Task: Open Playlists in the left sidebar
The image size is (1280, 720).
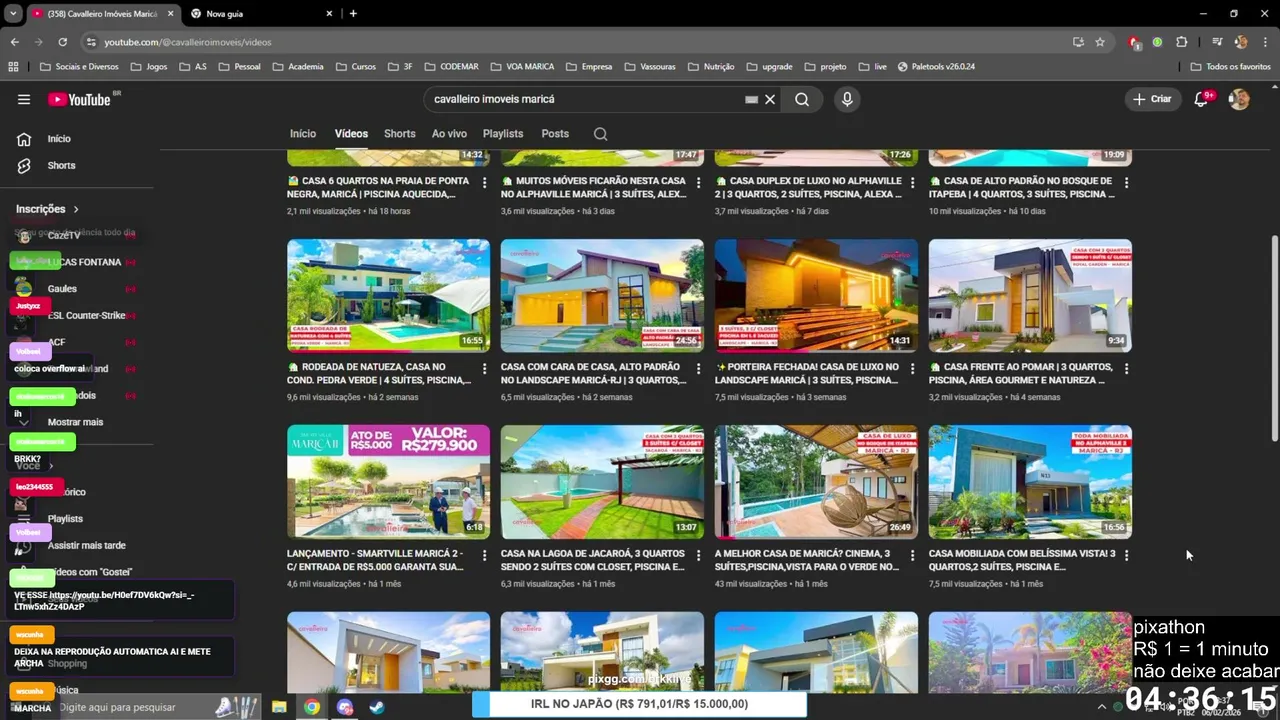Action: pos(65,519)
